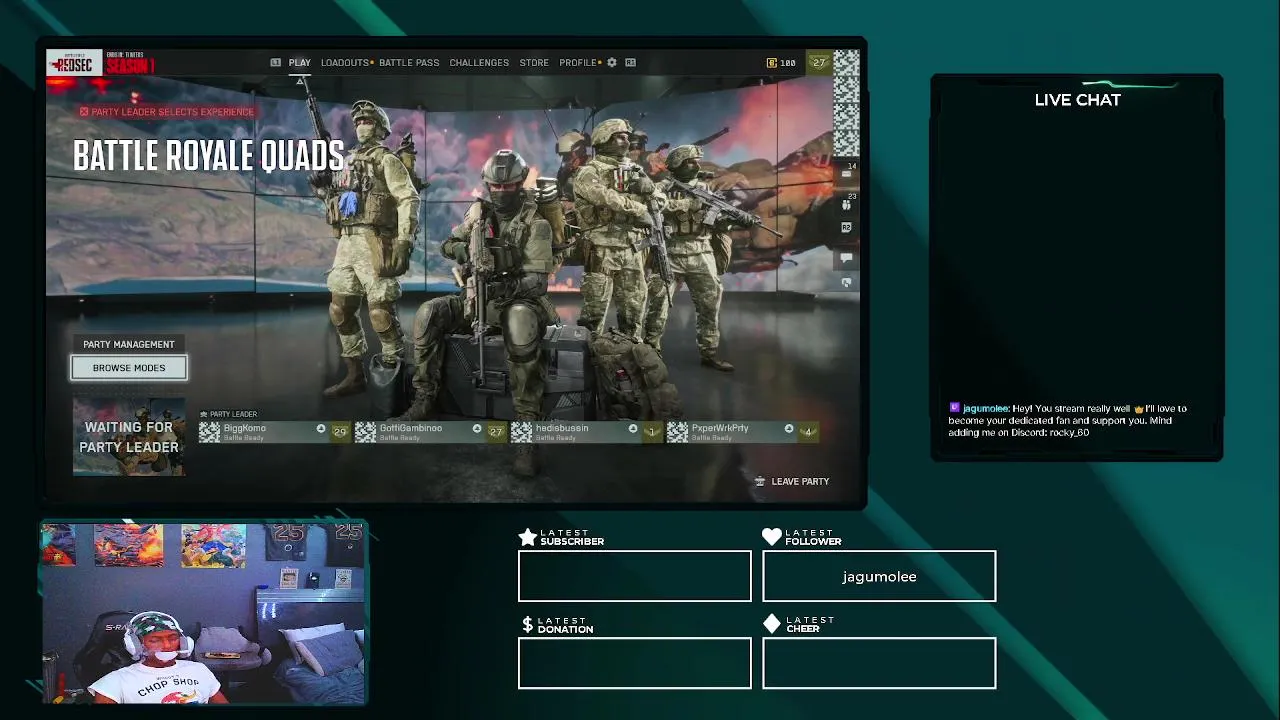
Task: Click the LIVE CHAT panel header
Action: [1077, 100]
